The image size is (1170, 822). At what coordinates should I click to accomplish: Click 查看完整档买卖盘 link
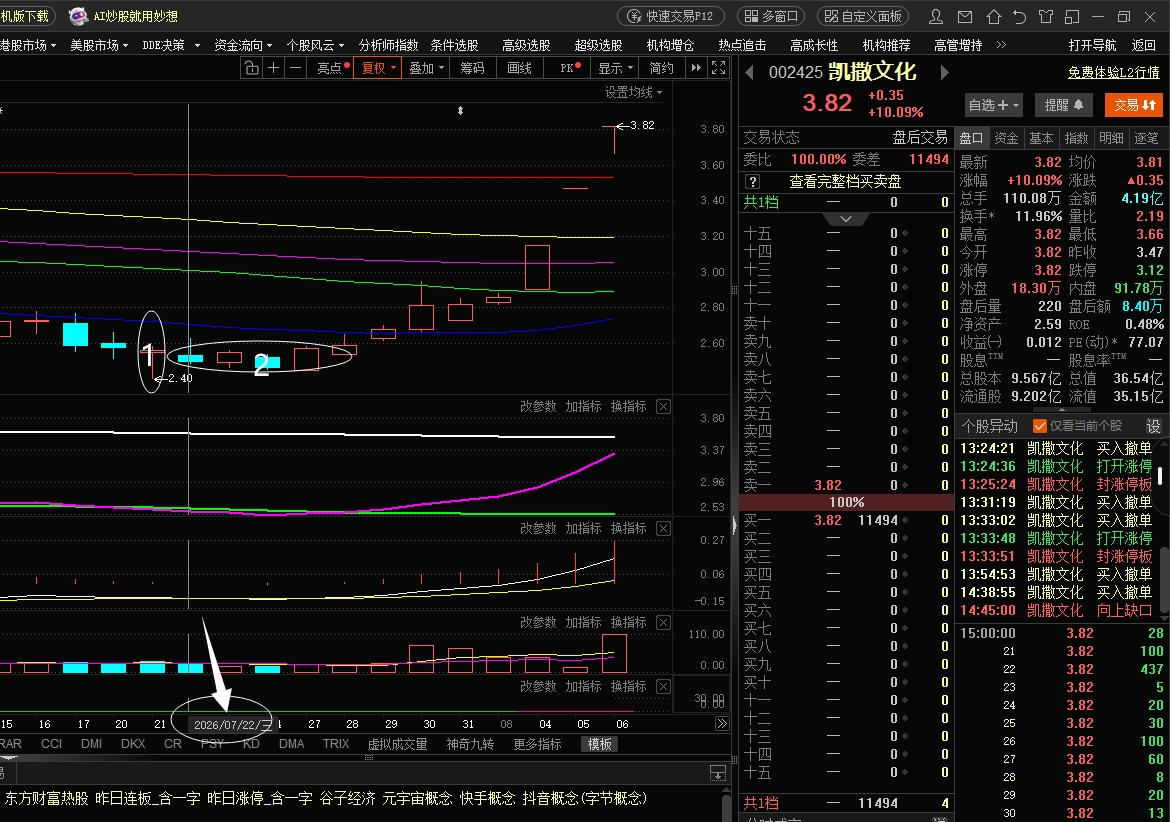tap(845, 181)
